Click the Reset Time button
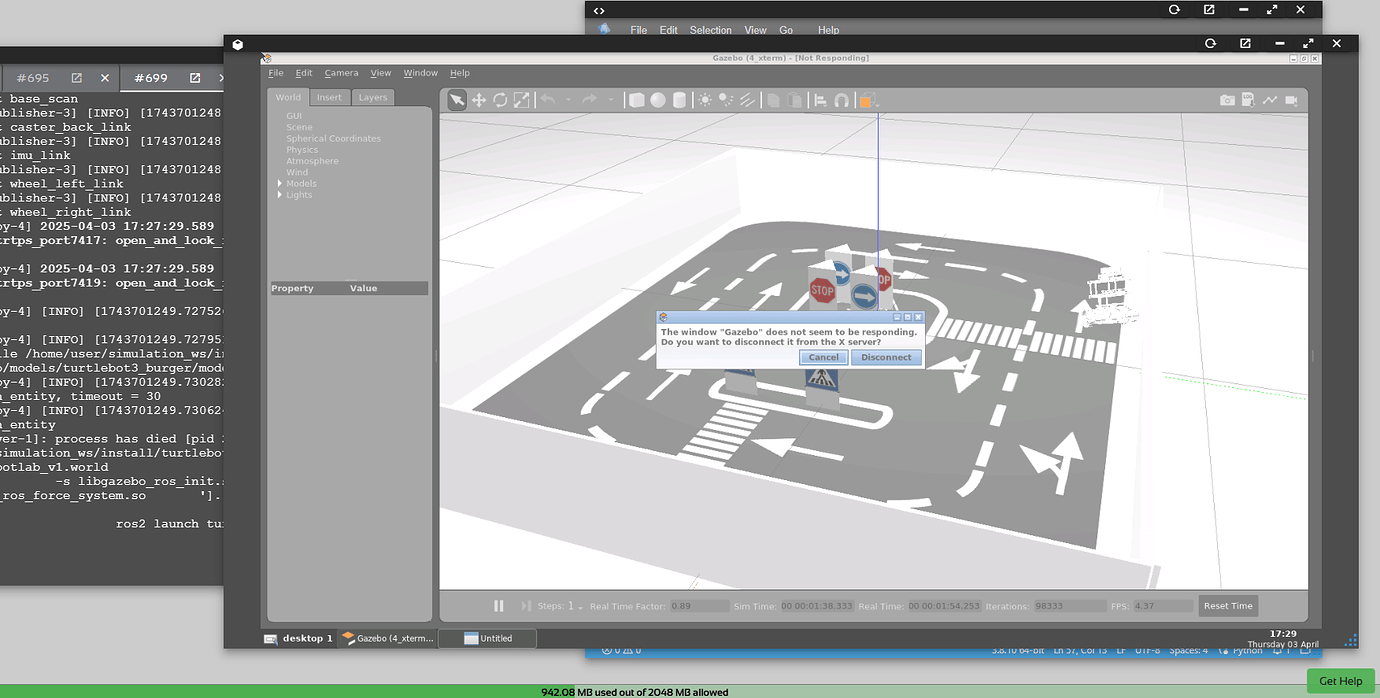1380x698 pixels. (x=1228, y=606)
